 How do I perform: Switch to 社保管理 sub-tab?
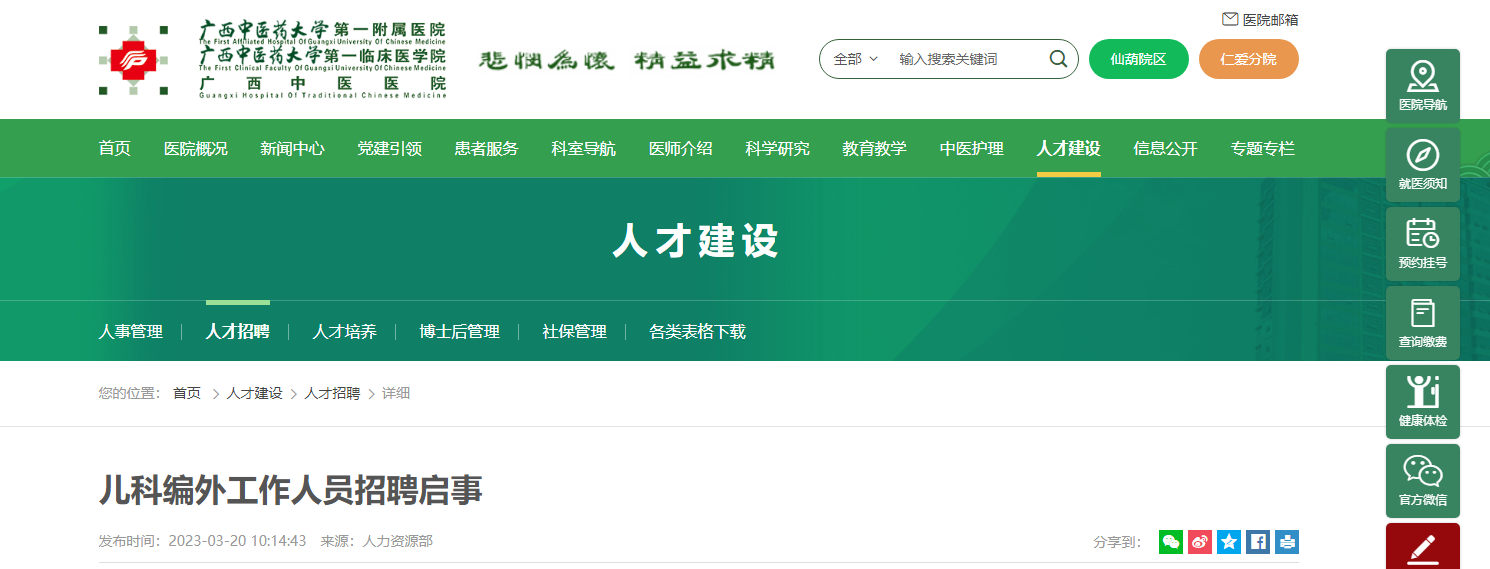point(574,331)
